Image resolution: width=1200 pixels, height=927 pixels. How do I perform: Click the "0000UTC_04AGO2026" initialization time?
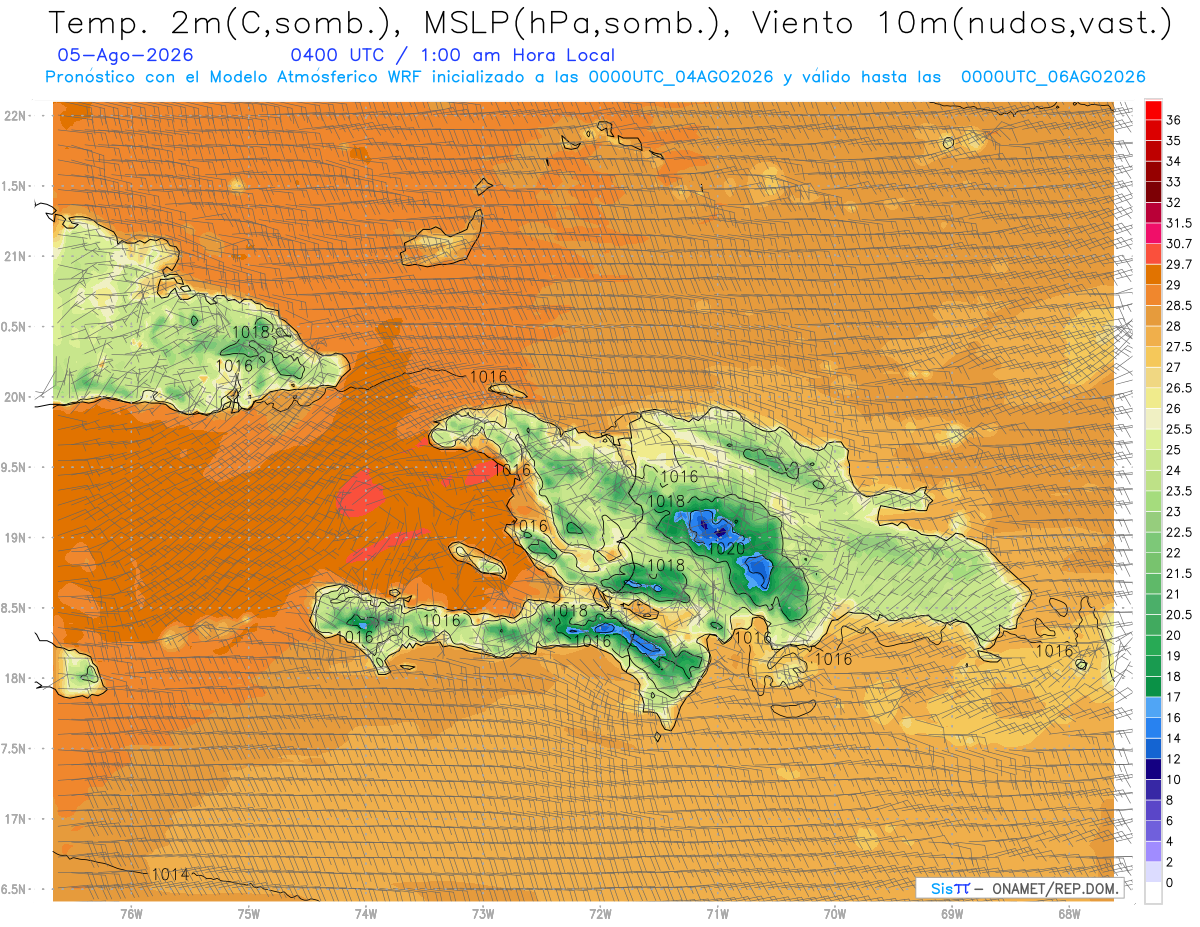tap(680, 77)
